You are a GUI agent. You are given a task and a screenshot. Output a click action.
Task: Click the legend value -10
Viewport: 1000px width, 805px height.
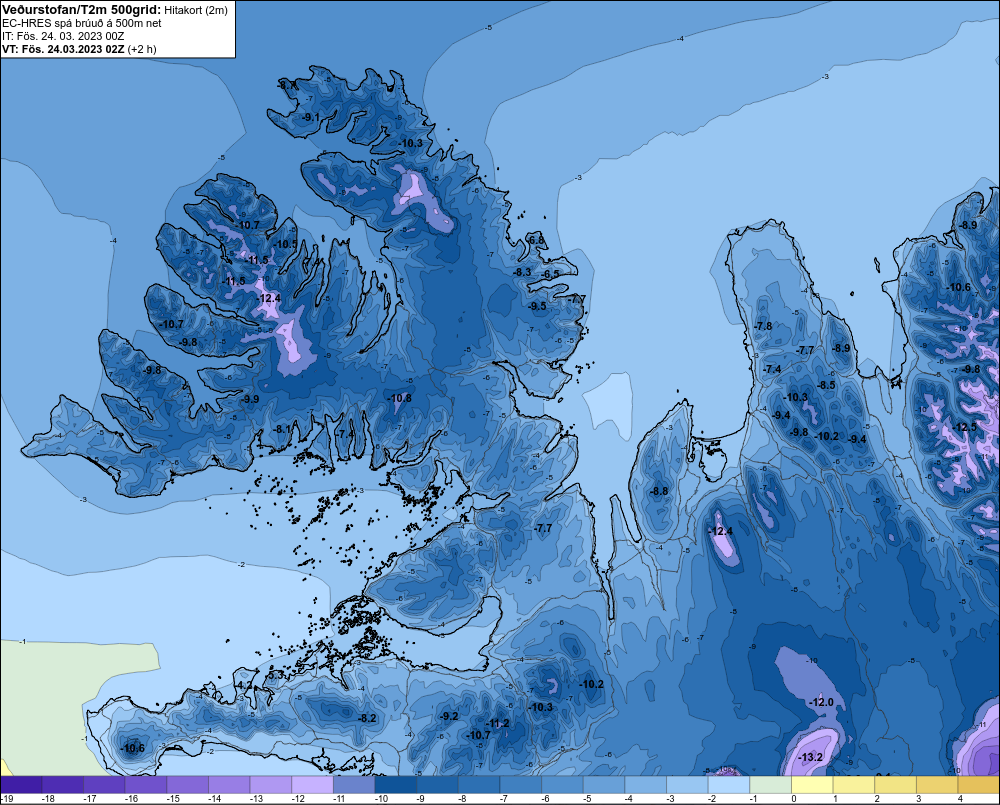point(381,799)
